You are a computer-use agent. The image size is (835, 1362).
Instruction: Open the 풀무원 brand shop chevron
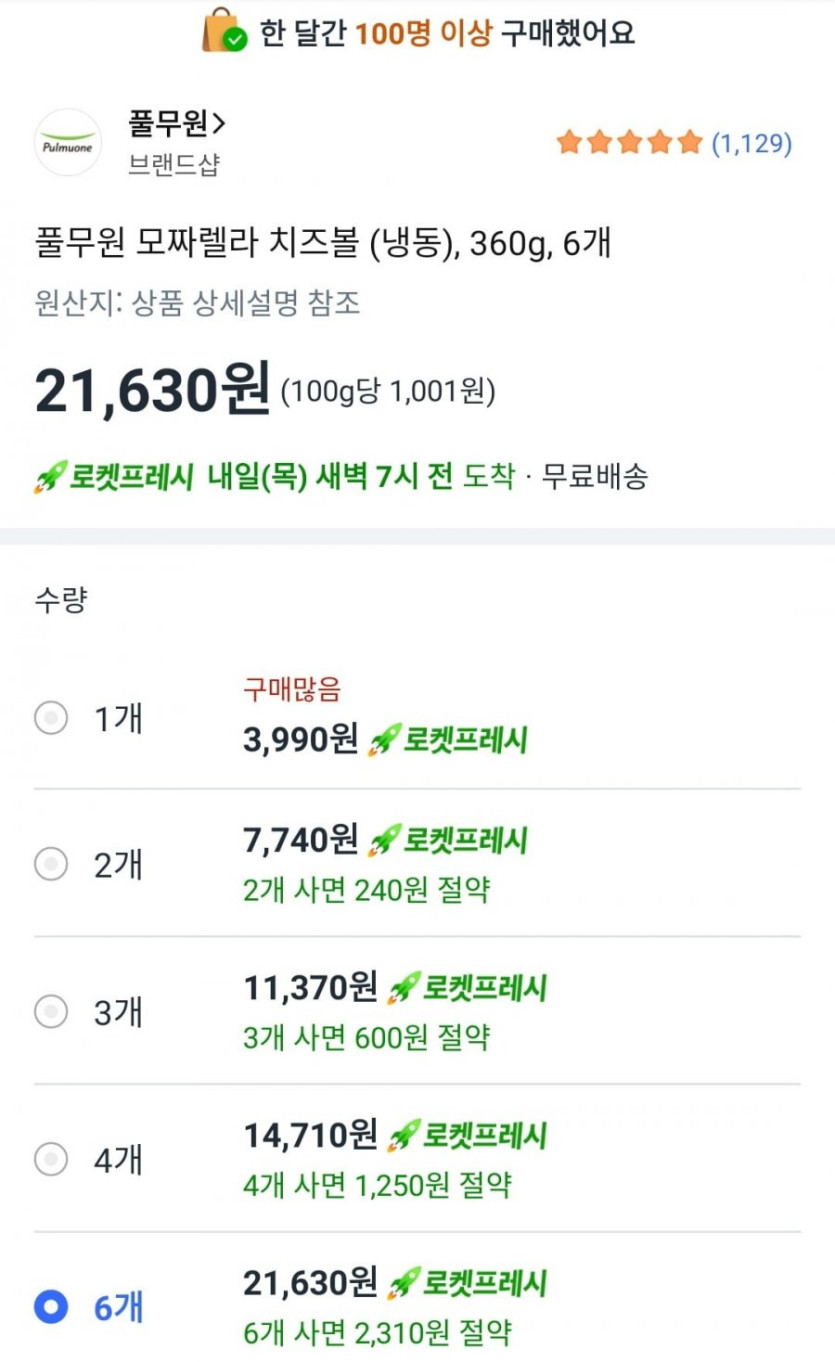219,124
